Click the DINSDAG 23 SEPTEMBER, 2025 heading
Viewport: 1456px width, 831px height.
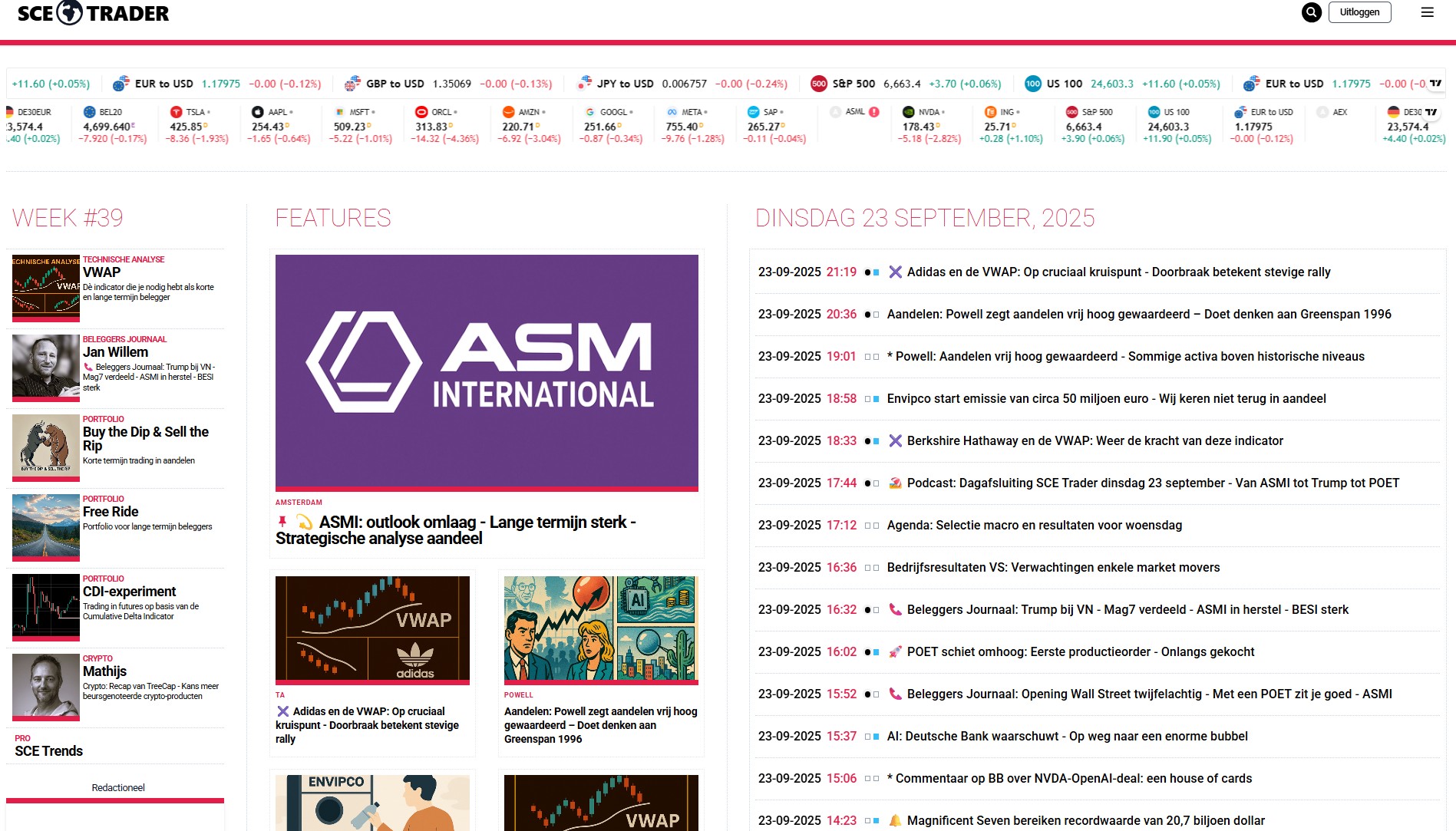(925, 218)
